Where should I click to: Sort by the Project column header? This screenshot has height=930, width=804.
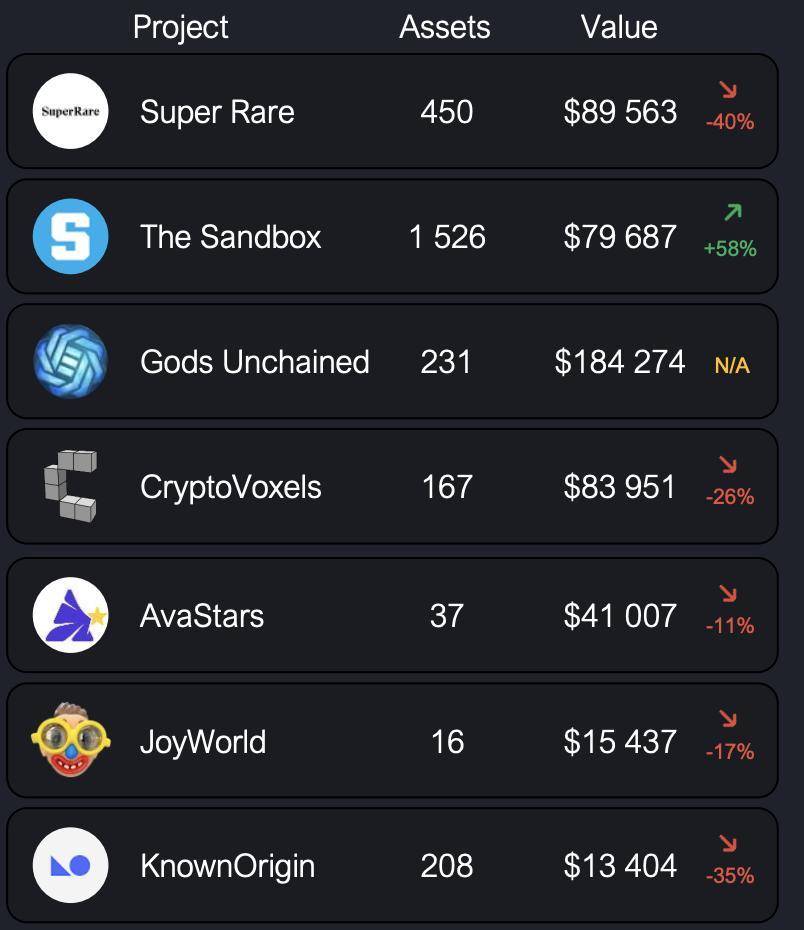[x=180, y=27]
